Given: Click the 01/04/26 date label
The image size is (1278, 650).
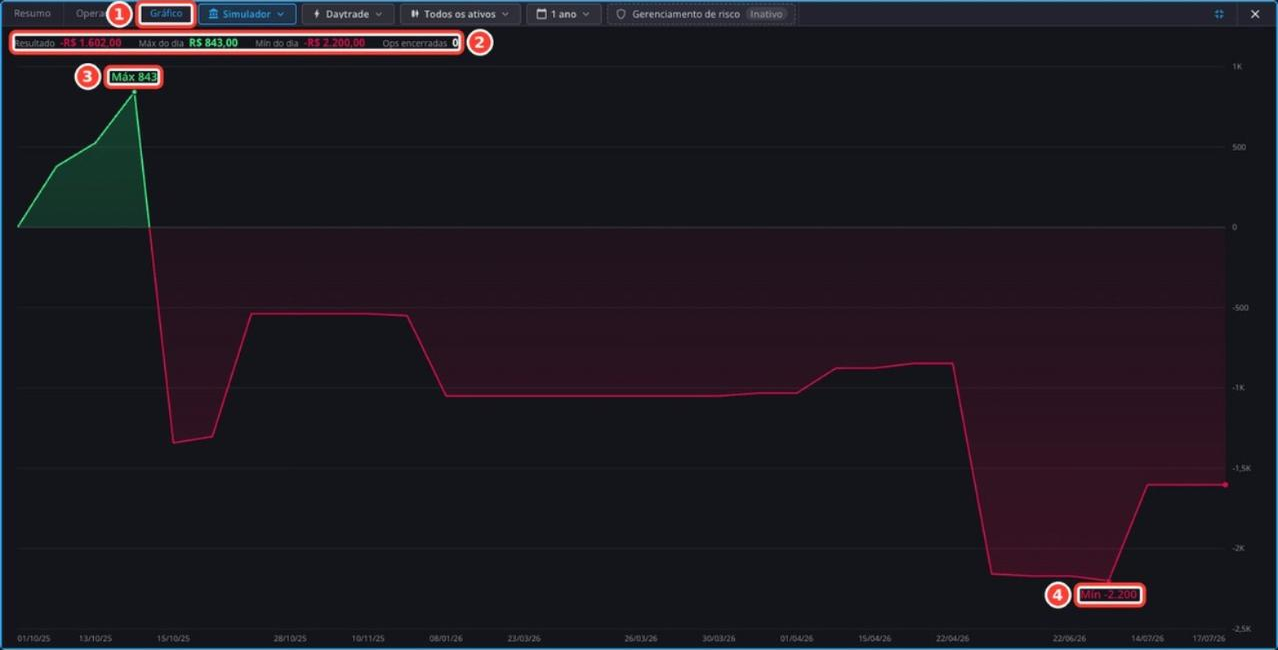Looking at the screenshot, I should coord(797,638).
